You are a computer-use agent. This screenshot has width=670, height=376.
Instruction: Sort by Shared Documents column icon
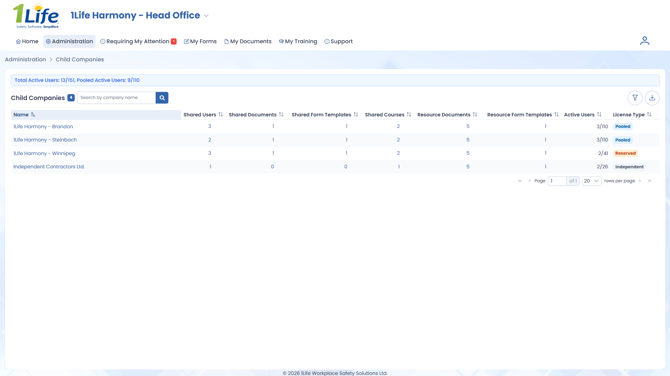pos(281,115)
